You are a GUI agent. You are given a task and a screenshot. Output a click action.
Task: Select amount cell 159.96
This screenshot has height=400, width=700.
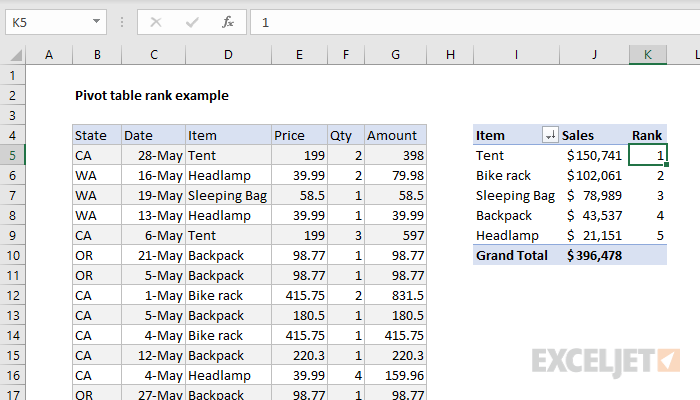396,375
